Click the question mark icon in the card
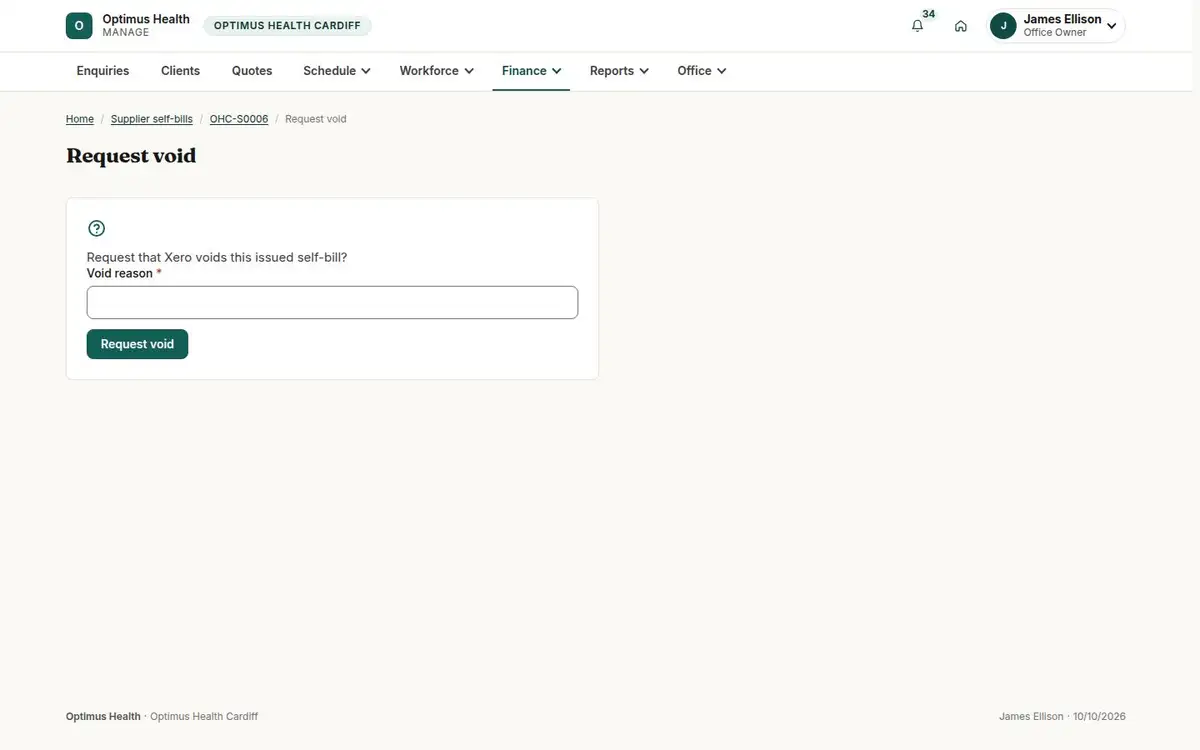1200x750 pixels. click(97, 228)
